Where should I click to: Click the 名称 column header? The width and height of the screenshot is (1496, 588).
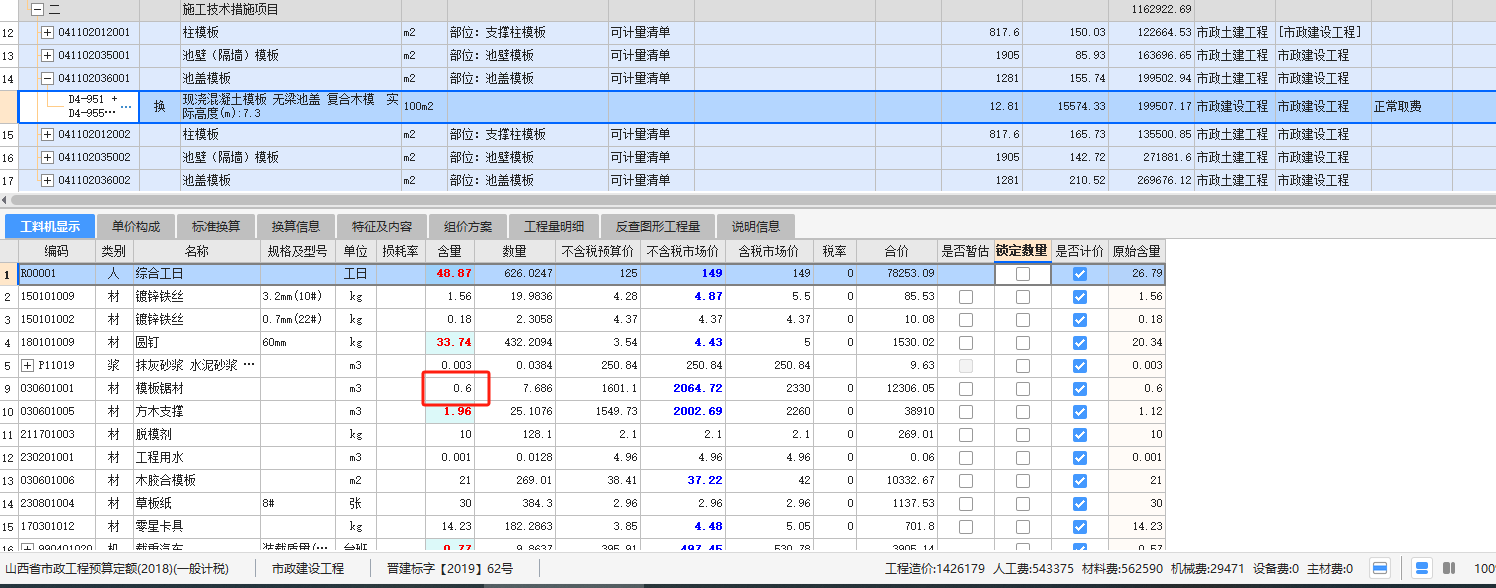tap(197, 251)
